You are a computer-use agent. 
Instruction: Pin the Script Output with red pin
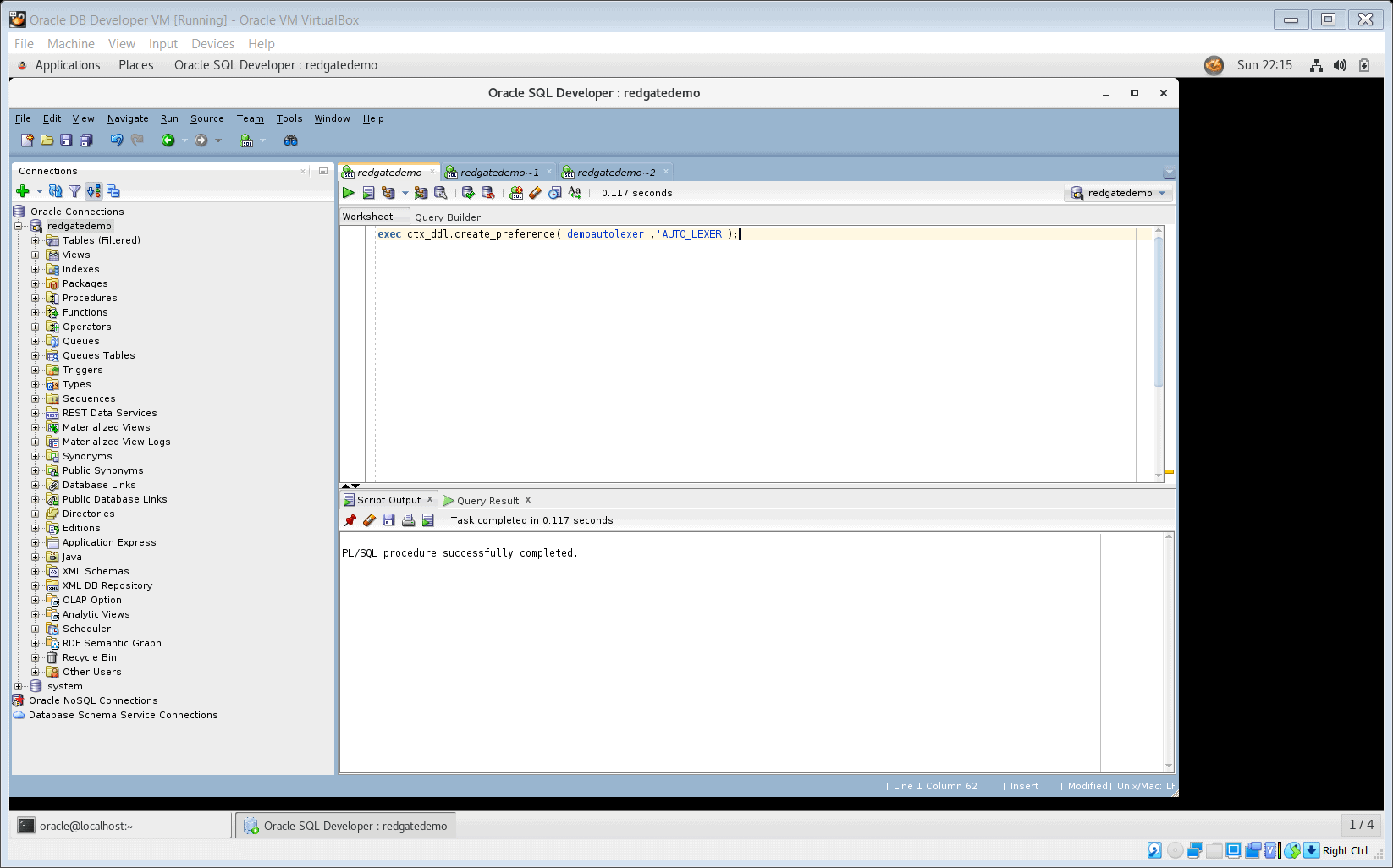click(350, 520)
